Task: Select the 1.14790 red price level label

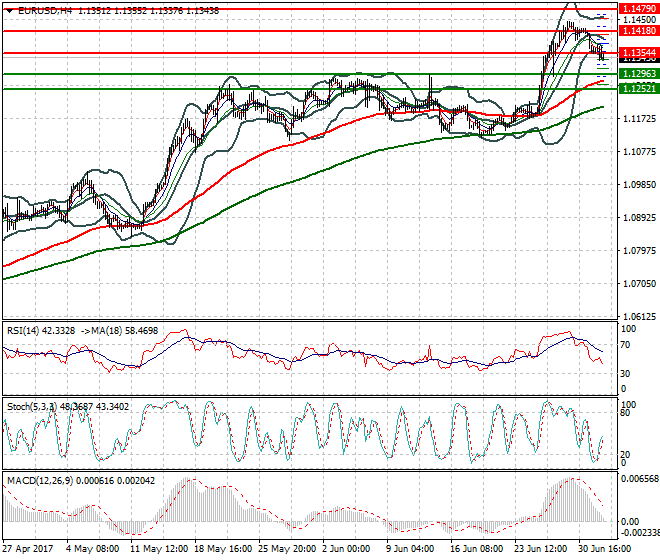Action: [639, 9]
